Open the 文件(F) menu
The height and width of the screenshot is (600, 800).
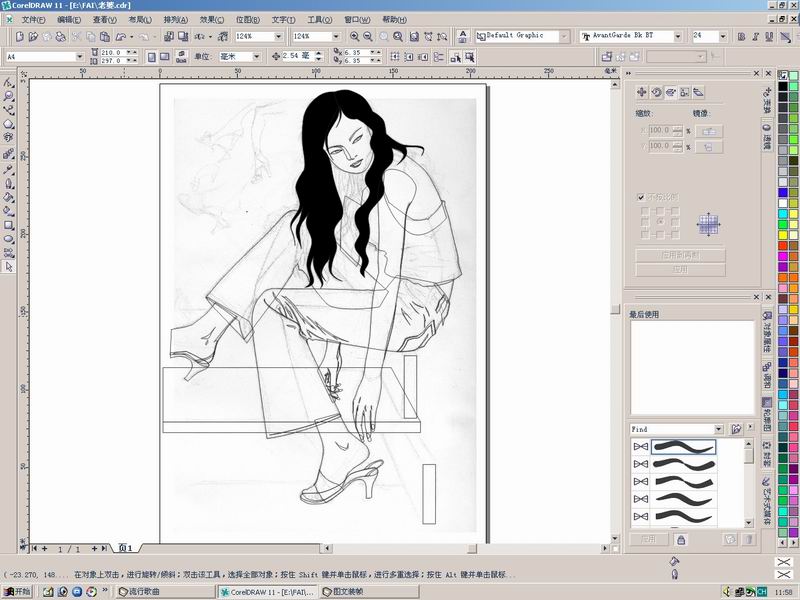tap(33, 19)
